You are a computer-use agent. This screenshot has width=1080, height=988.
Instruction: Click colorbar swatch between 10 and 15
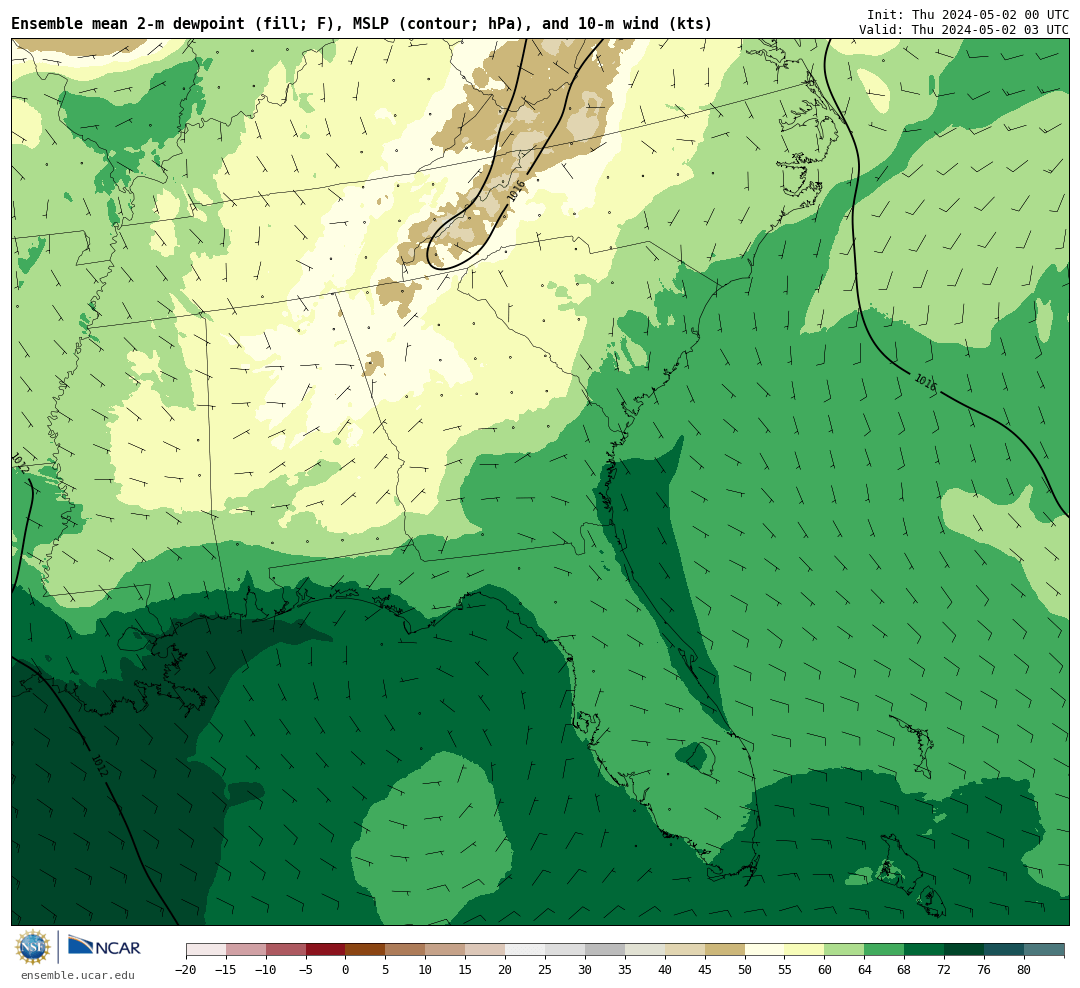(x=446, y=950)
